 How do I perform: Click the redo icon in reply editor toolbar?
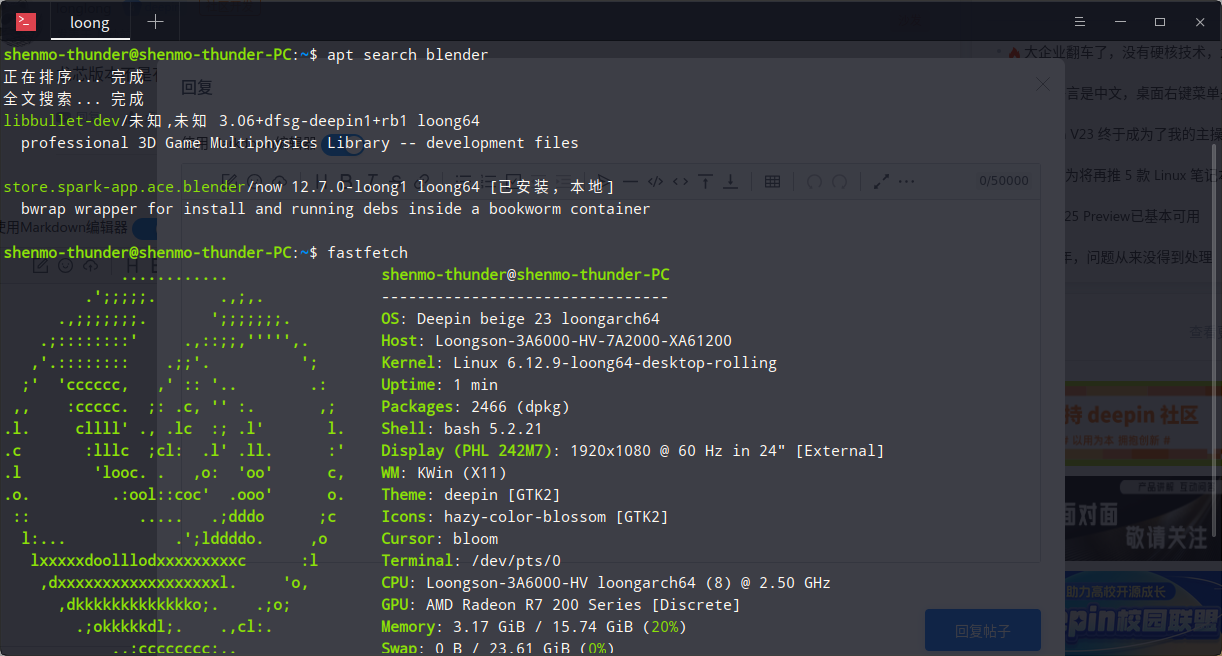tap(840, 181)
